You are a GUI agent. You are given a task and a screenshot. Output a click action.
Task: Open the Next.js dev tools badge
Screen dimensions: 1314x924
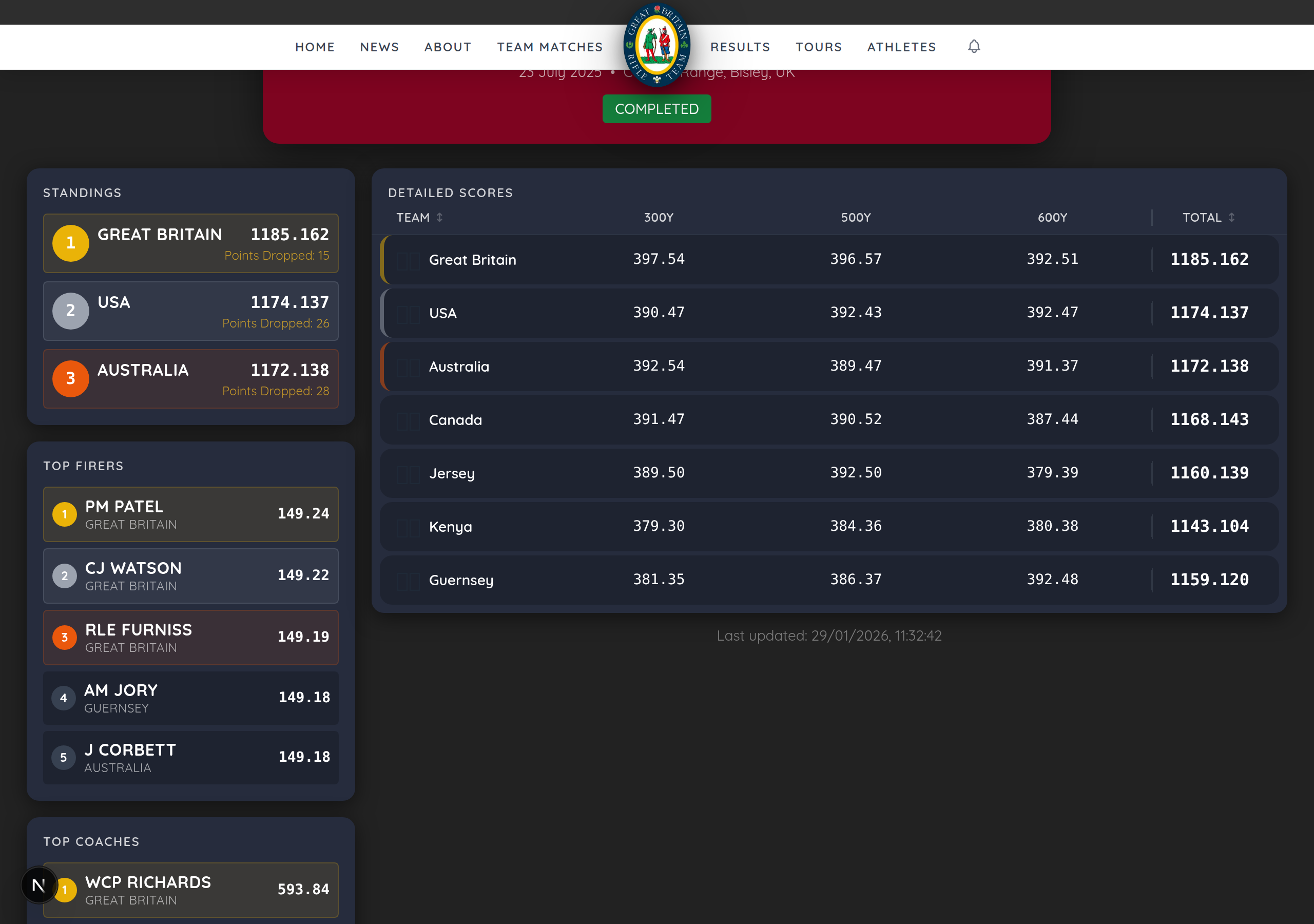click(39, 885)
